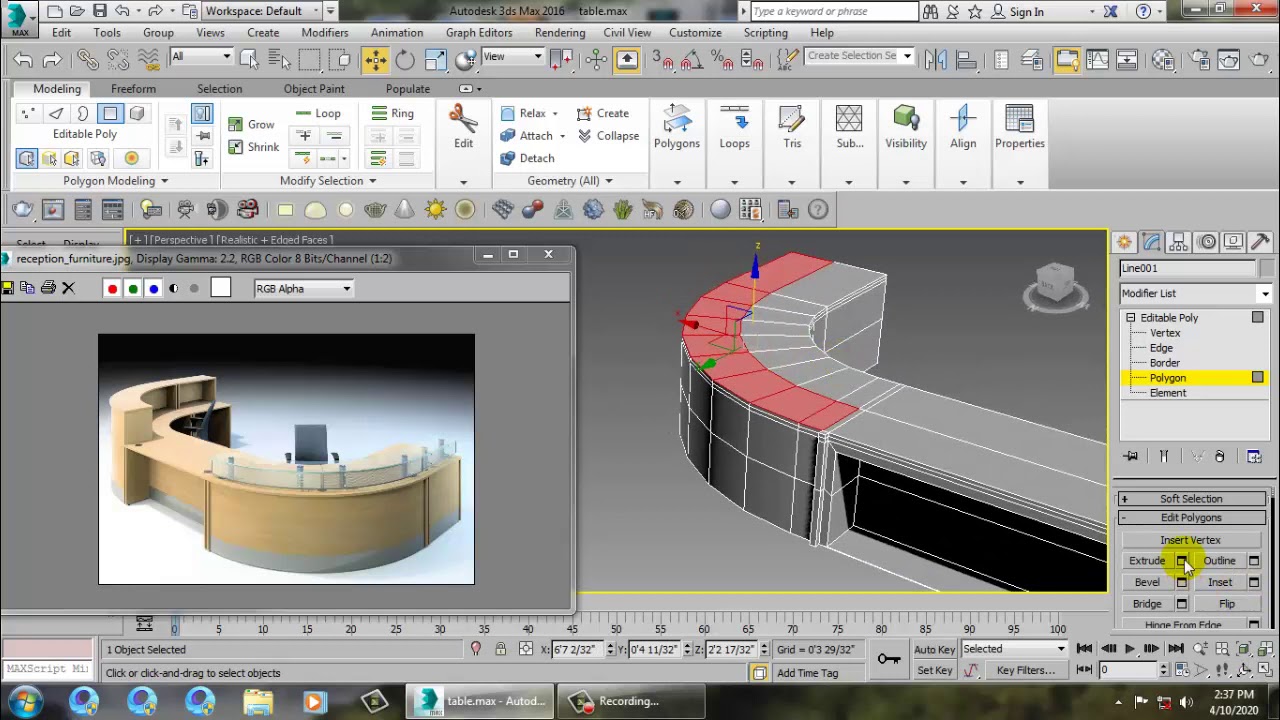The width and height of the screenshot is (1280, 720).
Task: Open the Visibility panel in the ribbon
Action: pos(906,128)
